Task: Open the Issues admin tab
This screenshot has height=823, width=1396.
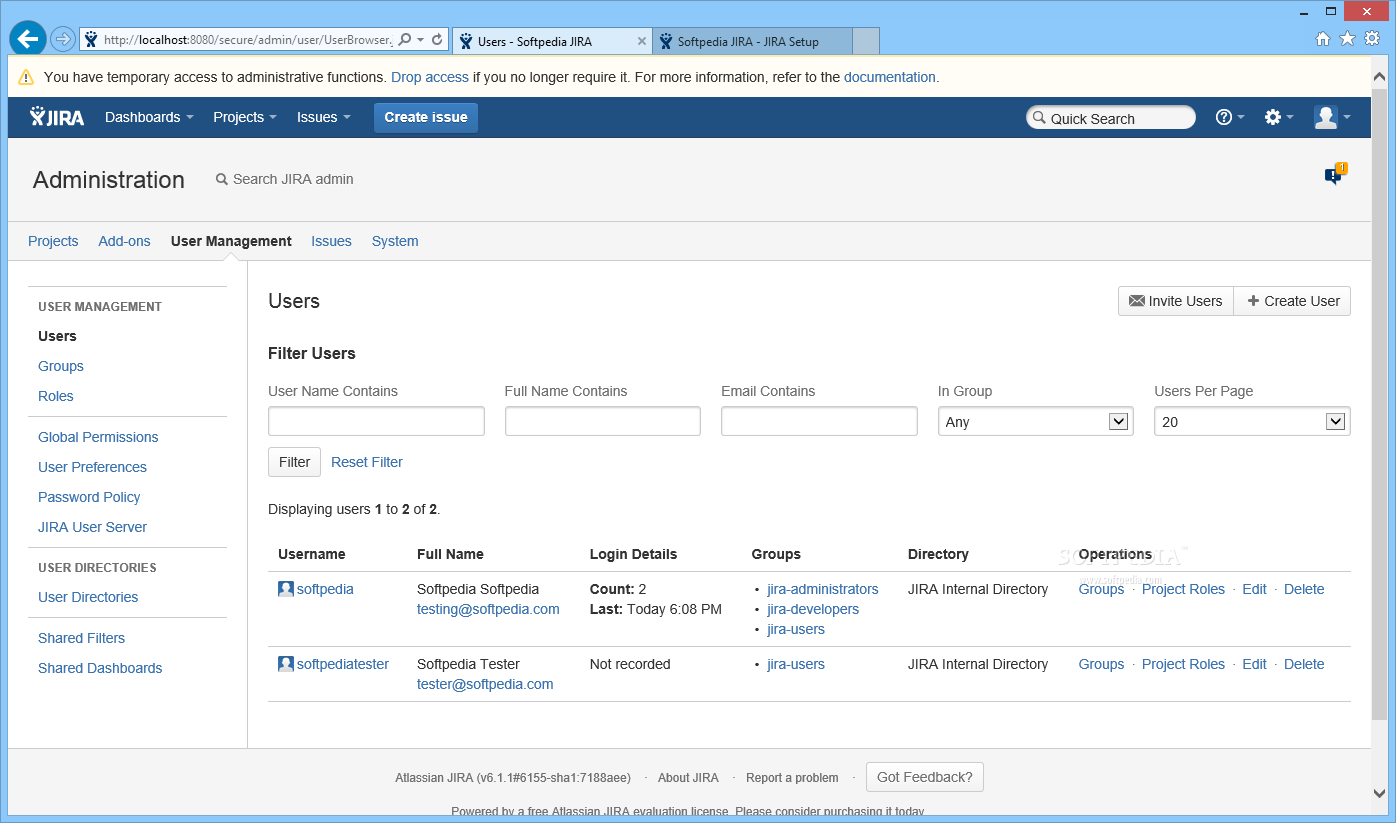Action: click(331, 241)
